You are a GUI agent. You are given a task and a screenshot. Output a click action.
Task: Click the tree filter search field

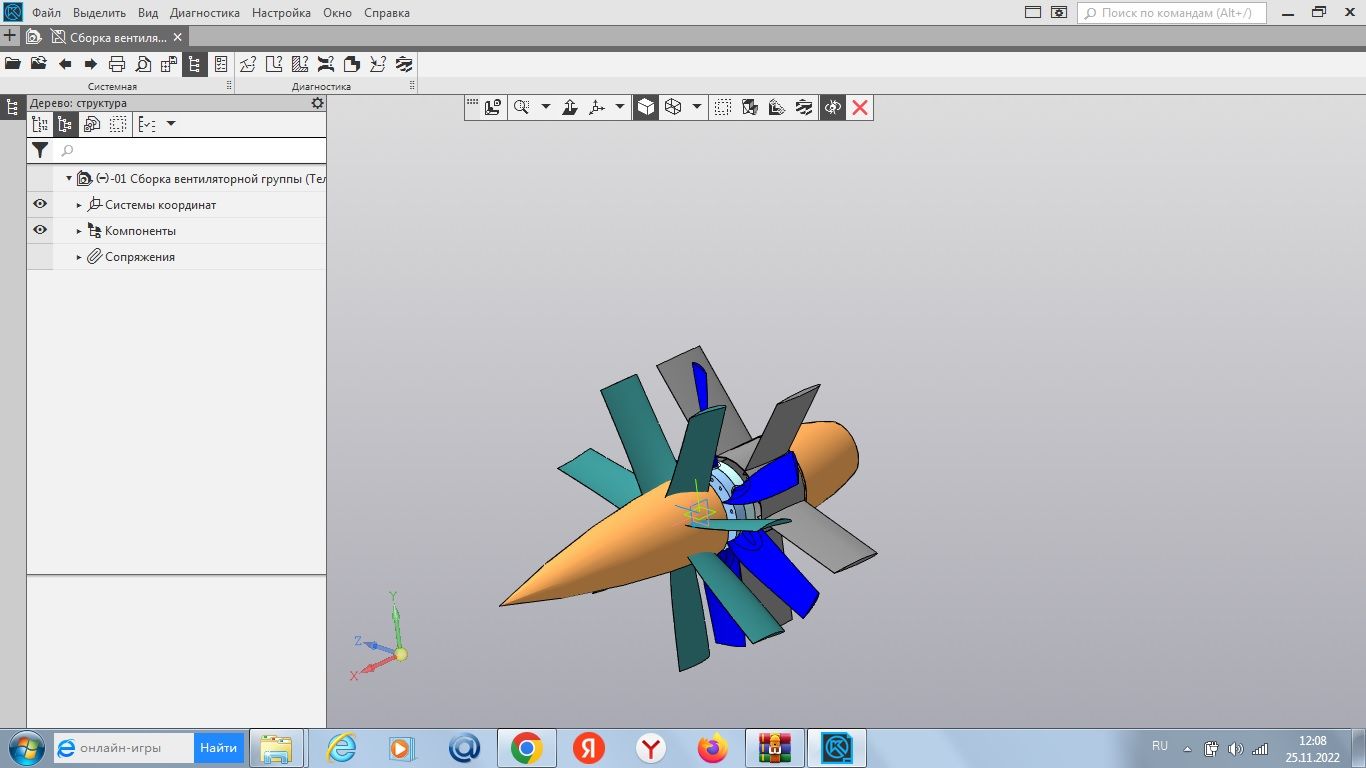point(190,151)
